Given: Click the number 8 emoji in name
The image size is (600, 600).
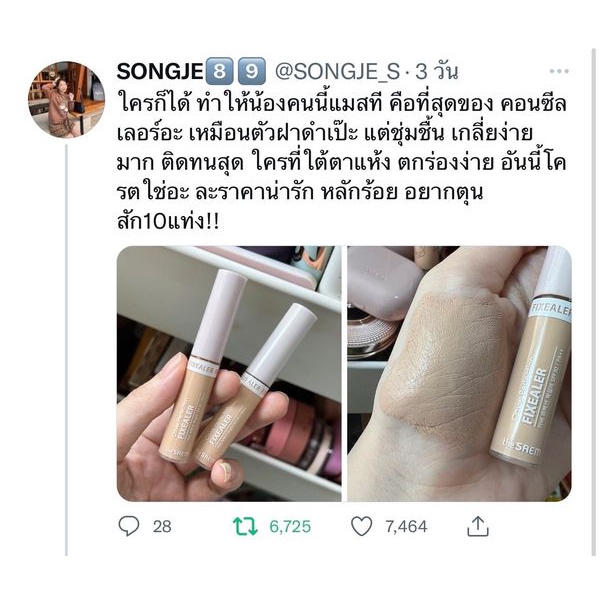Looking at the screenshot, I should [219, 71].
